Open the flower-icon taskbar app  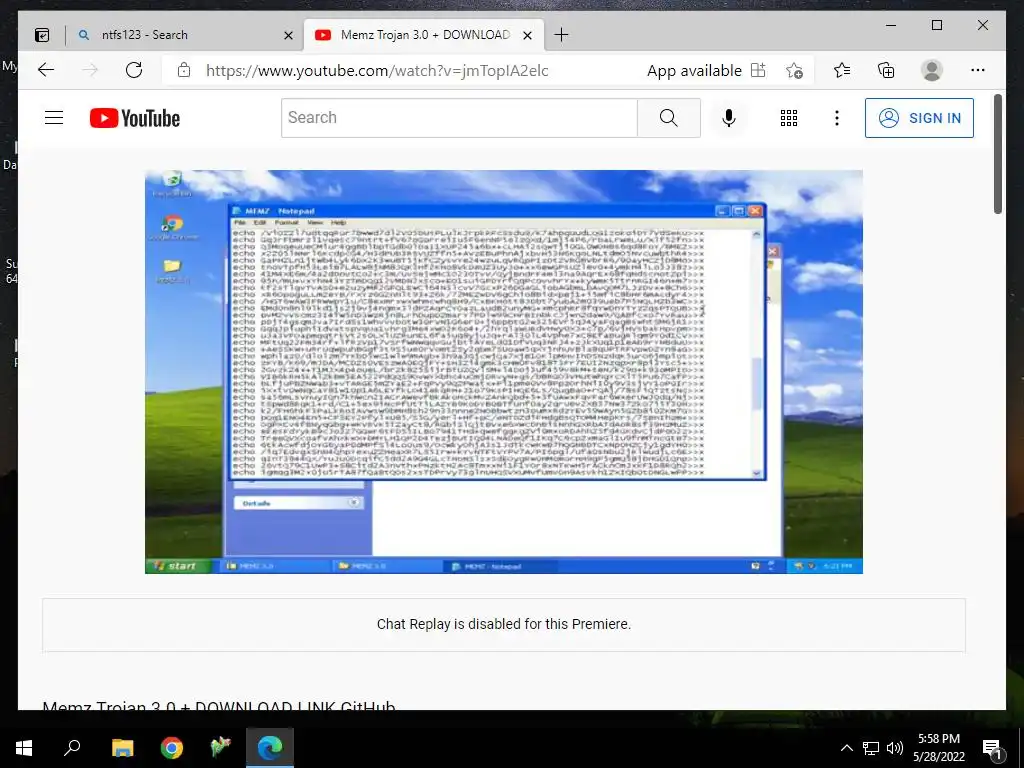221,748
